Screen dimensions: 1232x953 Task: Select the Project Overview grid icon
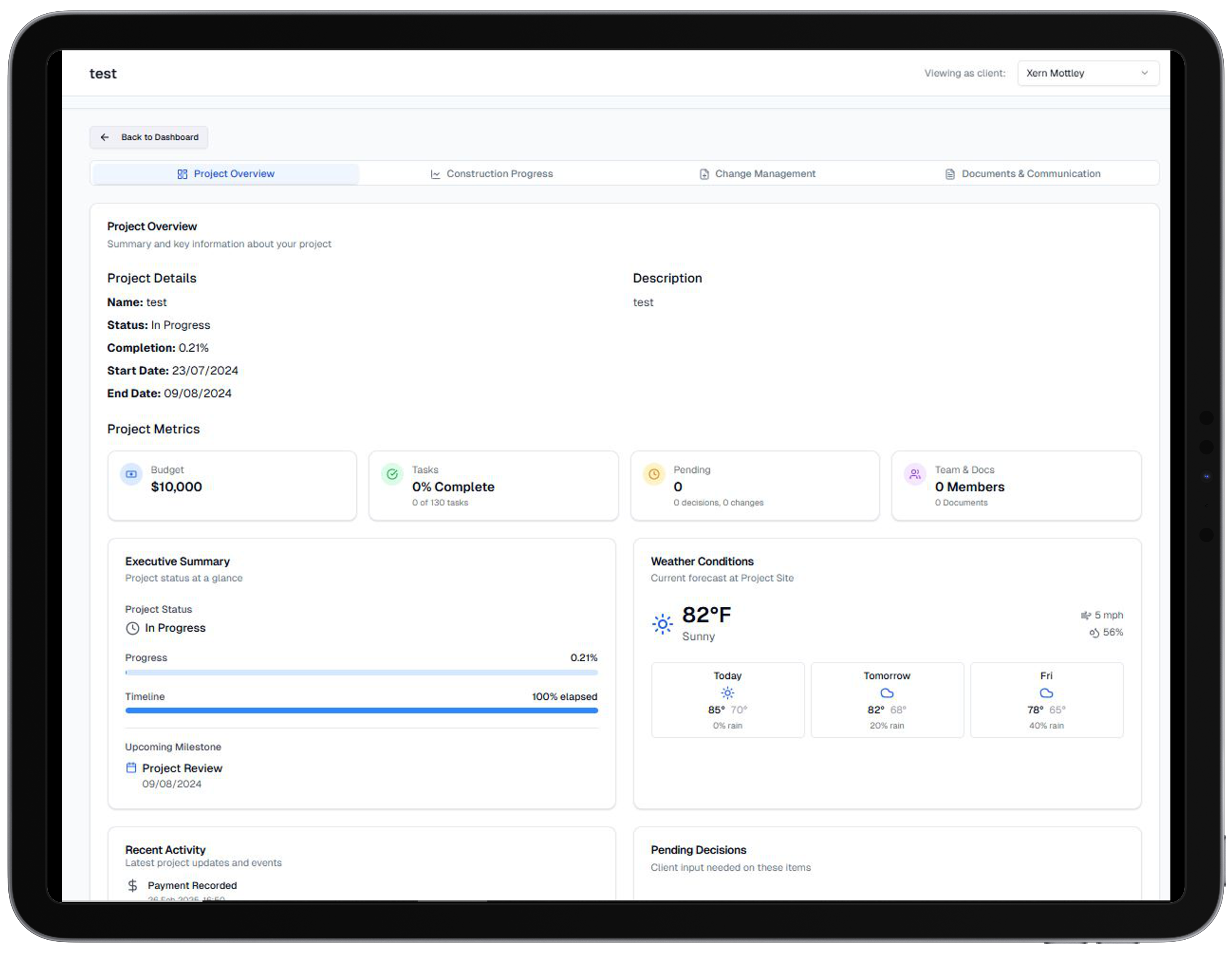(183, 174)
